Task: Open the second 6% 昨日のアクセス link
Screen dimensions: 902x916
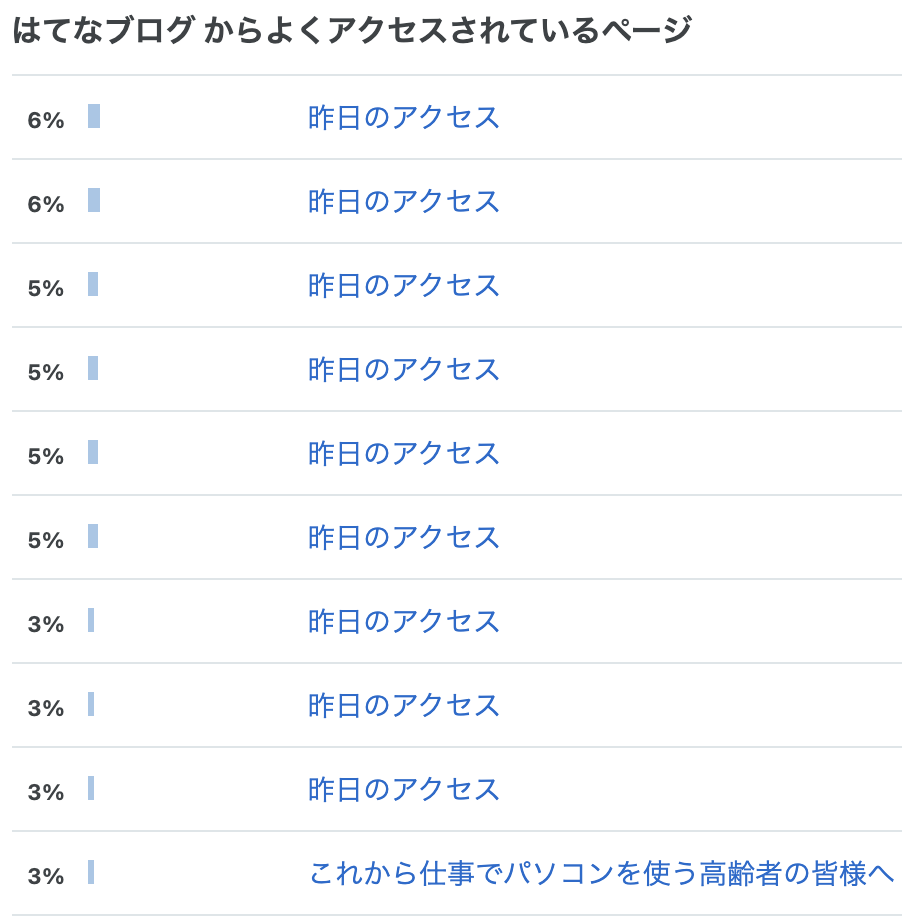Action: (x=404, y=202)
